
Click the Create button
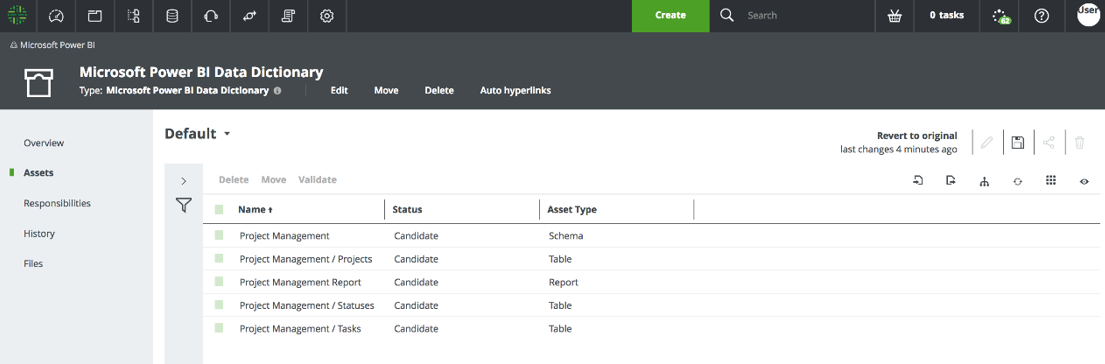click(x=670, y=15)
